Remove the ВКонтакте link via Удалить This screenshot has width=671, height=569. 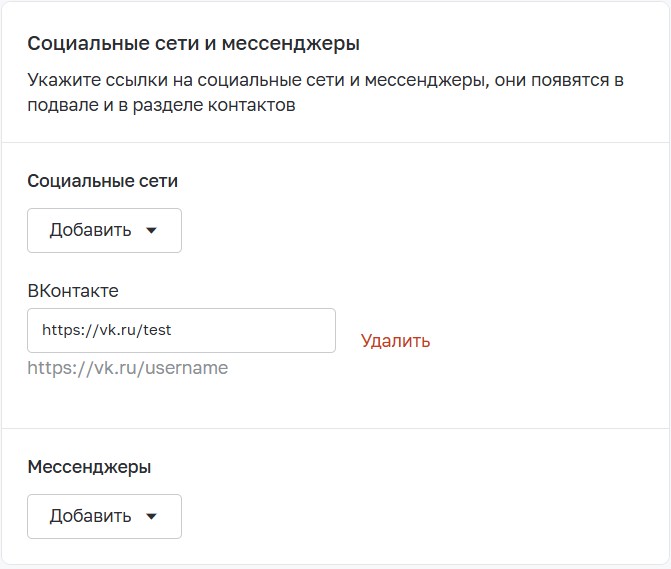(395, 341)
